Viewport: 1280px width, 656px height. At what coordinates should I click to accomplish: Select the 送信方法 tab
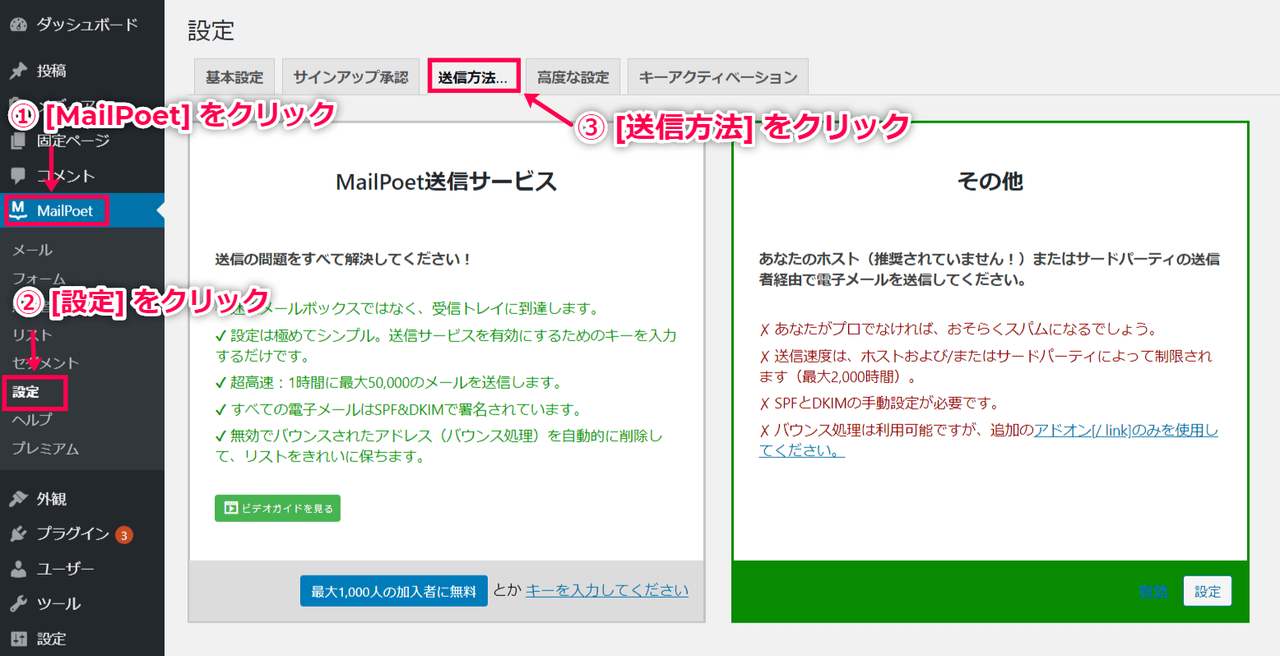[473, 77]
